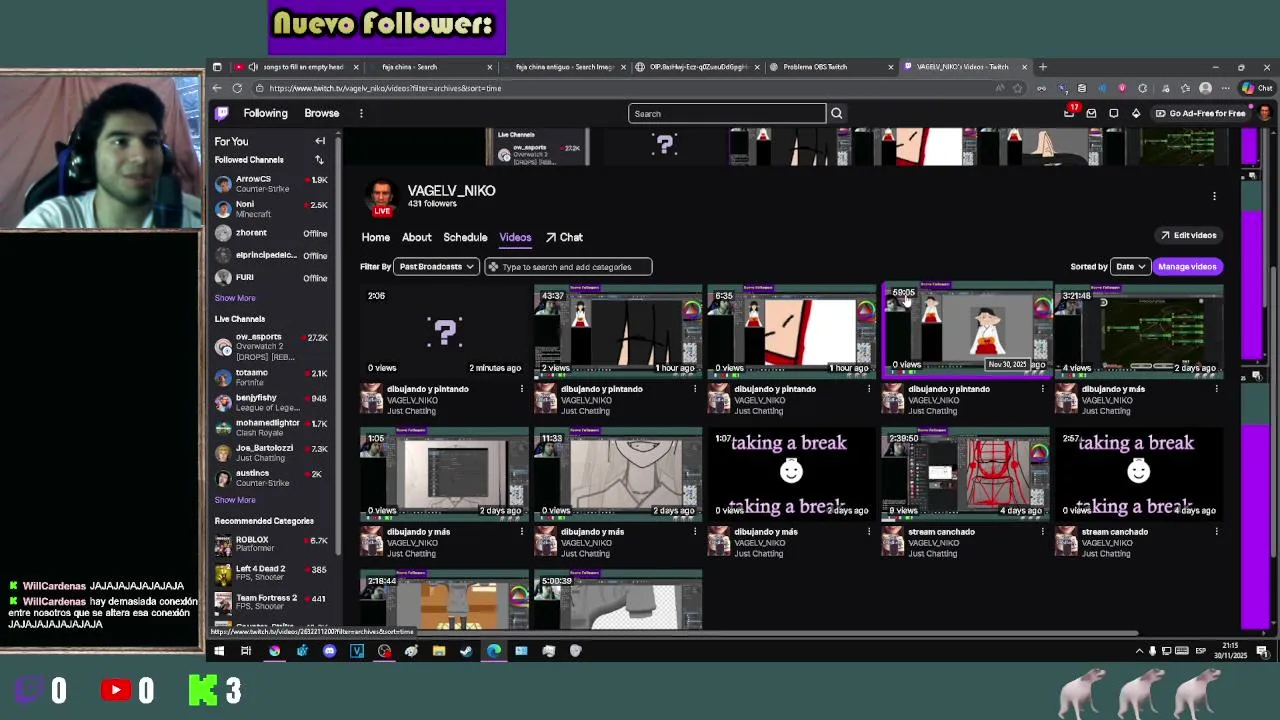Viewport: 1280px width, 720px height.
Task: Open Discord from the taskbar
Action: coord(330,651)
